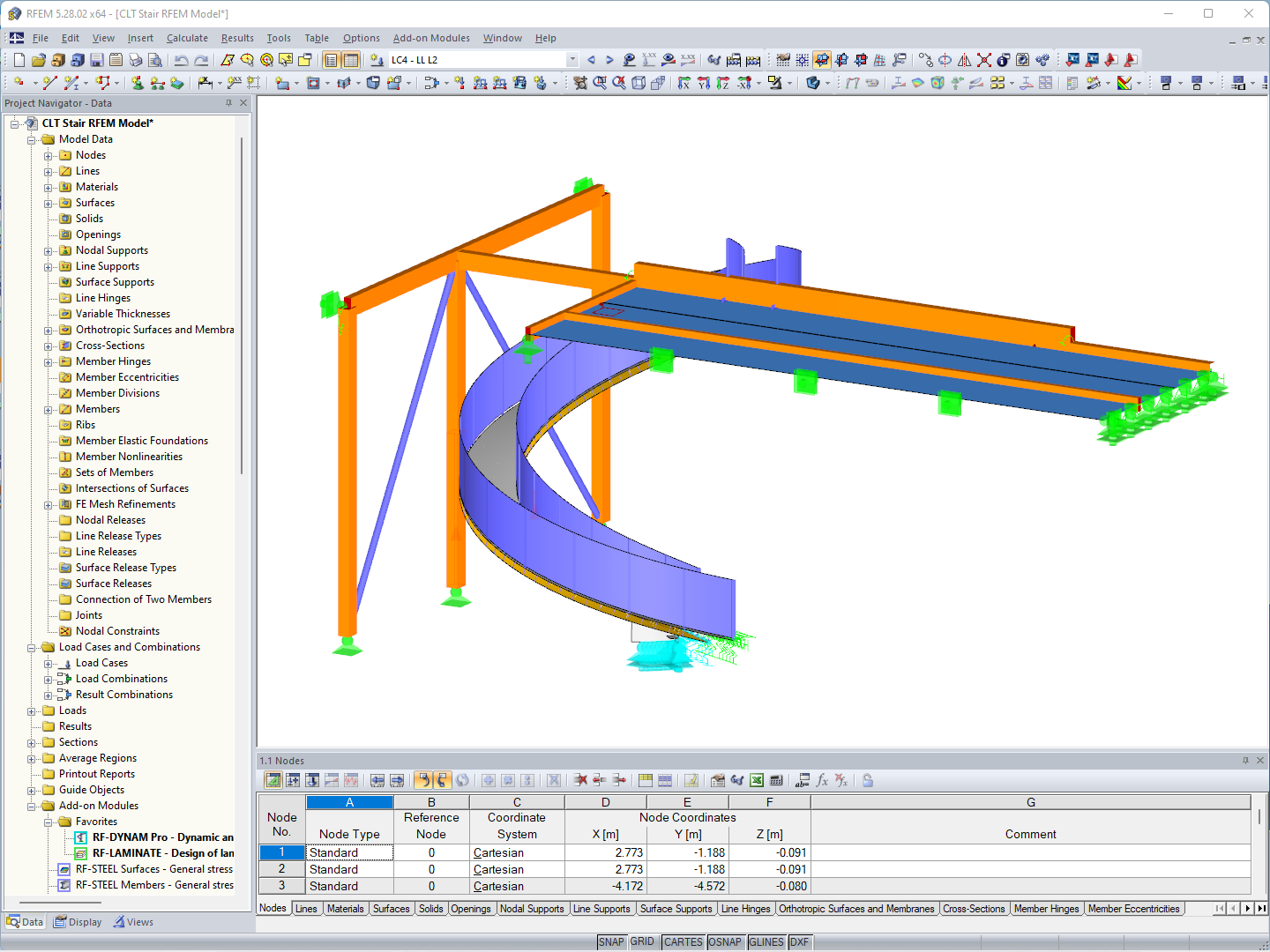Click the View in Y direction icon

704,83
